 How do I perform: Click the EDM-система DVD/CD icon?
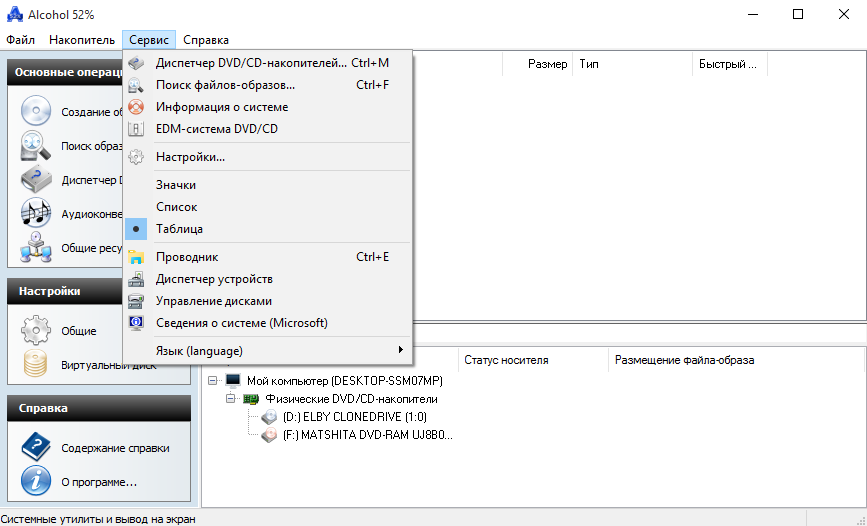pyautogui.click(x=135, y=129)
